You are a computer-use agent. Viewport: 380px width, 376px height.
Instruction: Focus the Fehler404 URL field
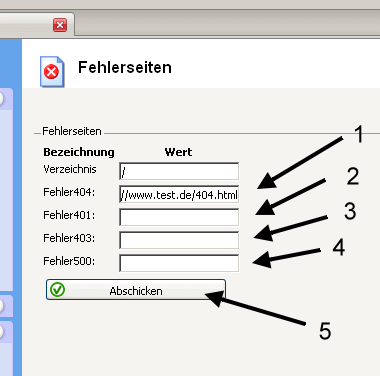coord(179,194)
